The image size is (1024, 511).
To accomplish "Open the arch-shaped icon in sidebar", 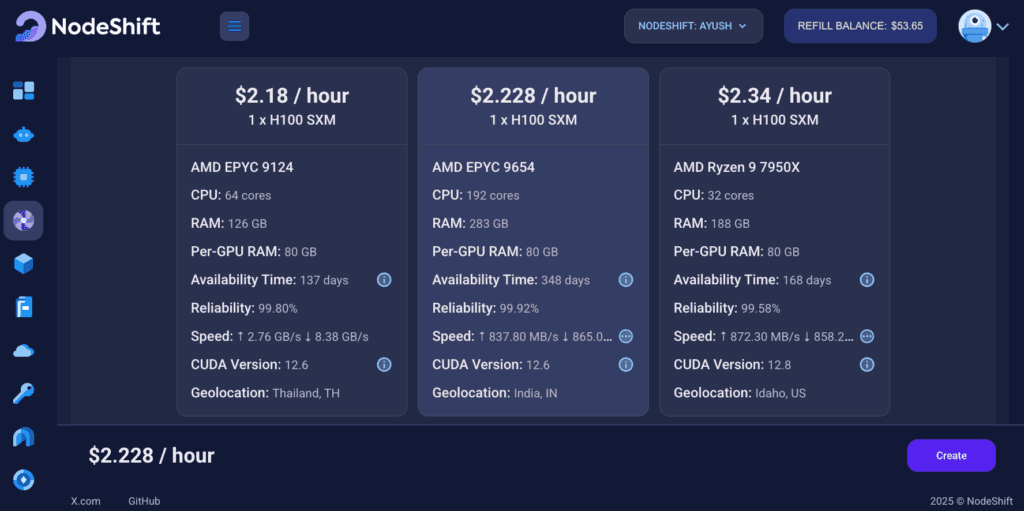I will 24,437.
